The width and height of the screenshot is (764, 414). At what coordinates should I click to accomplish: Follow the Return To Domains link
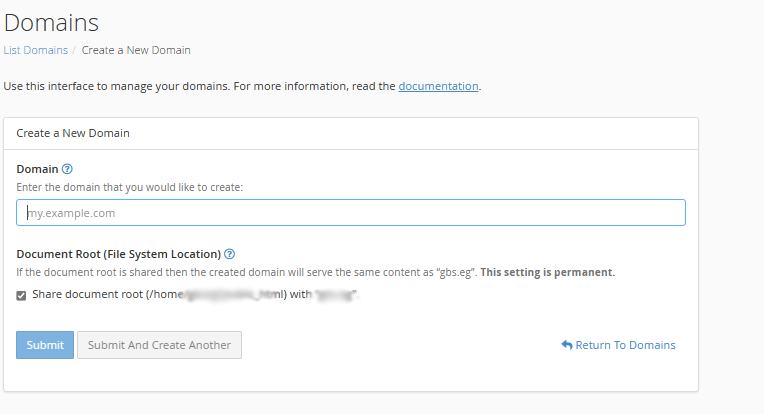[625, 345]
